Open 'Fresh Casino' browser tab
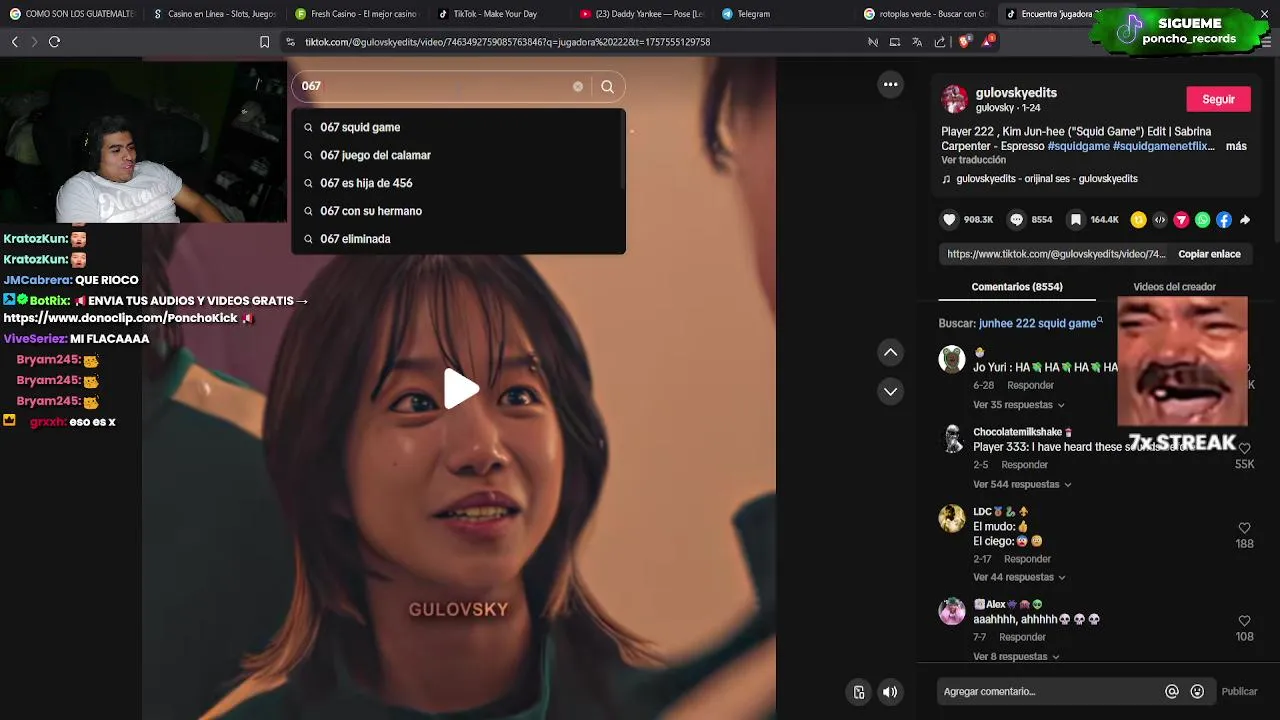 [356, 14]
